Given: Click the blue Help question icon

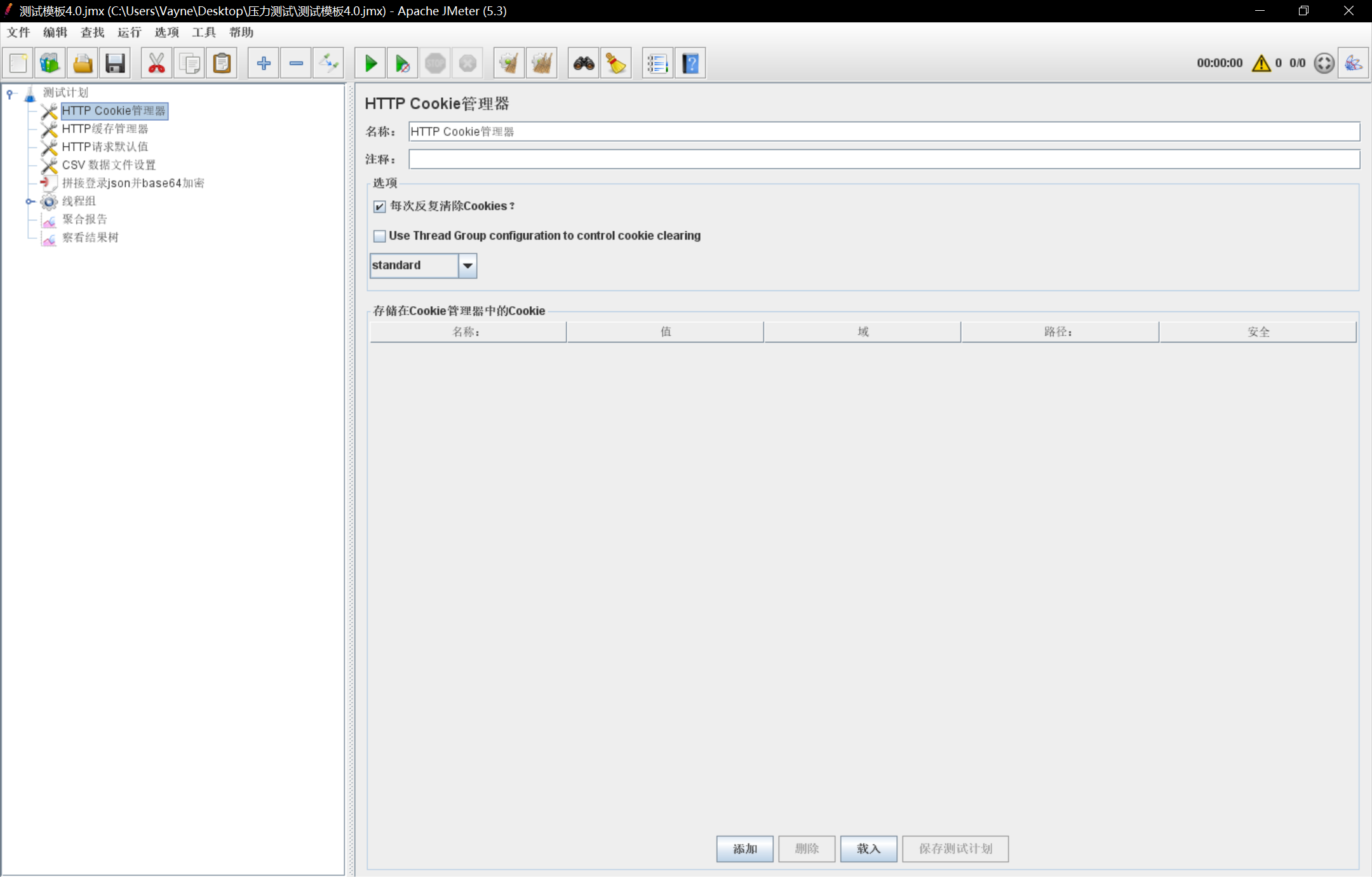Looking at the screenshot, I should tap(690, 64).
